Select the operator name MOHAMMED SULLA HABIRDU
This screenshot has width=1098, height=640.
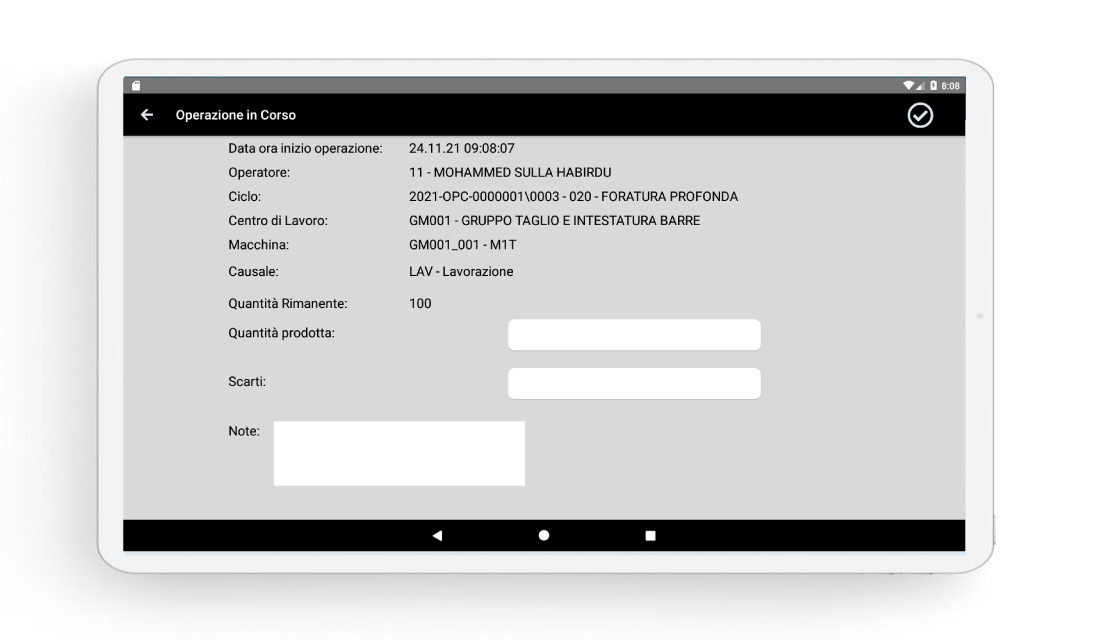(x=510, y=172)
